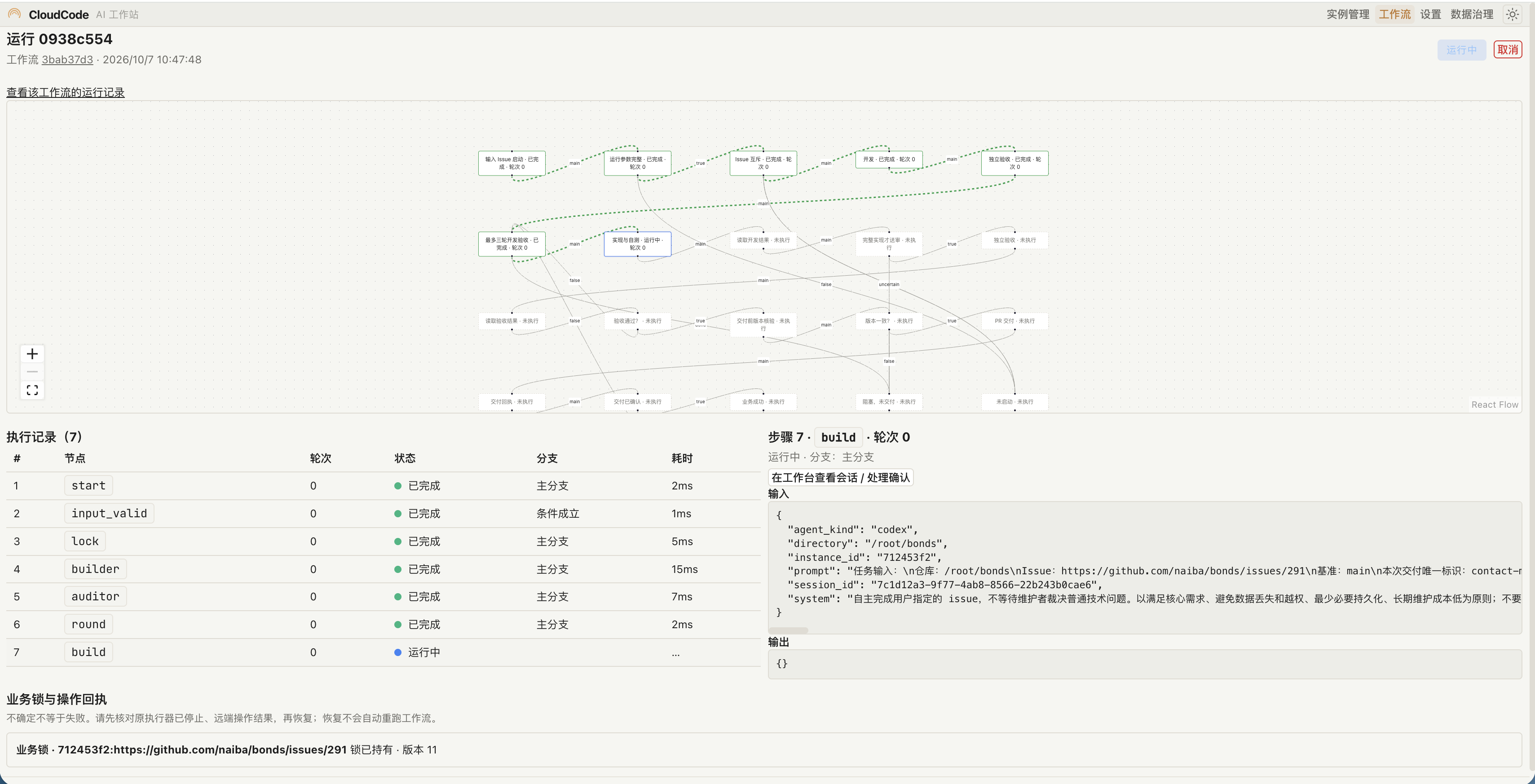Click the 条件成立 branch cell
The image size is (1535, 784).
pos(558,514)
